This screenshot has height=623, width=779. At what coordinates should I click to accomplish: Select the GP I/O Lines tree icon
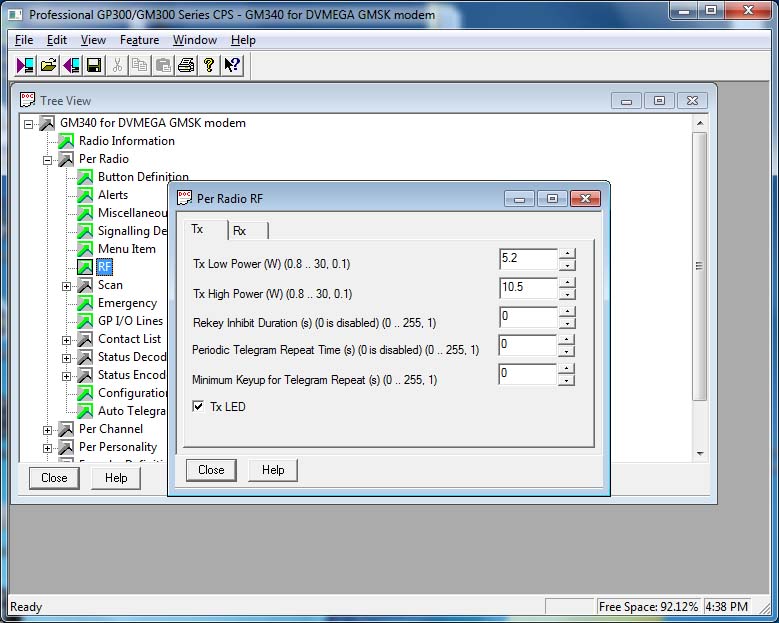point(85,321)
